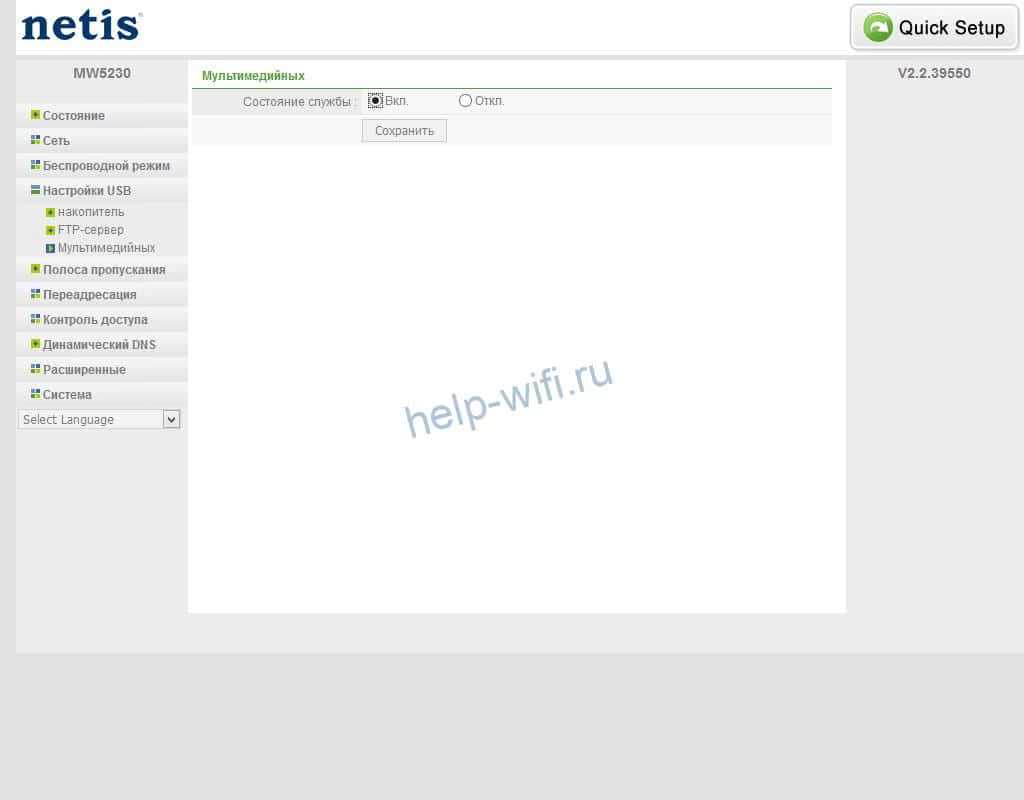Click the netis logo

click(x=82, y=26)
